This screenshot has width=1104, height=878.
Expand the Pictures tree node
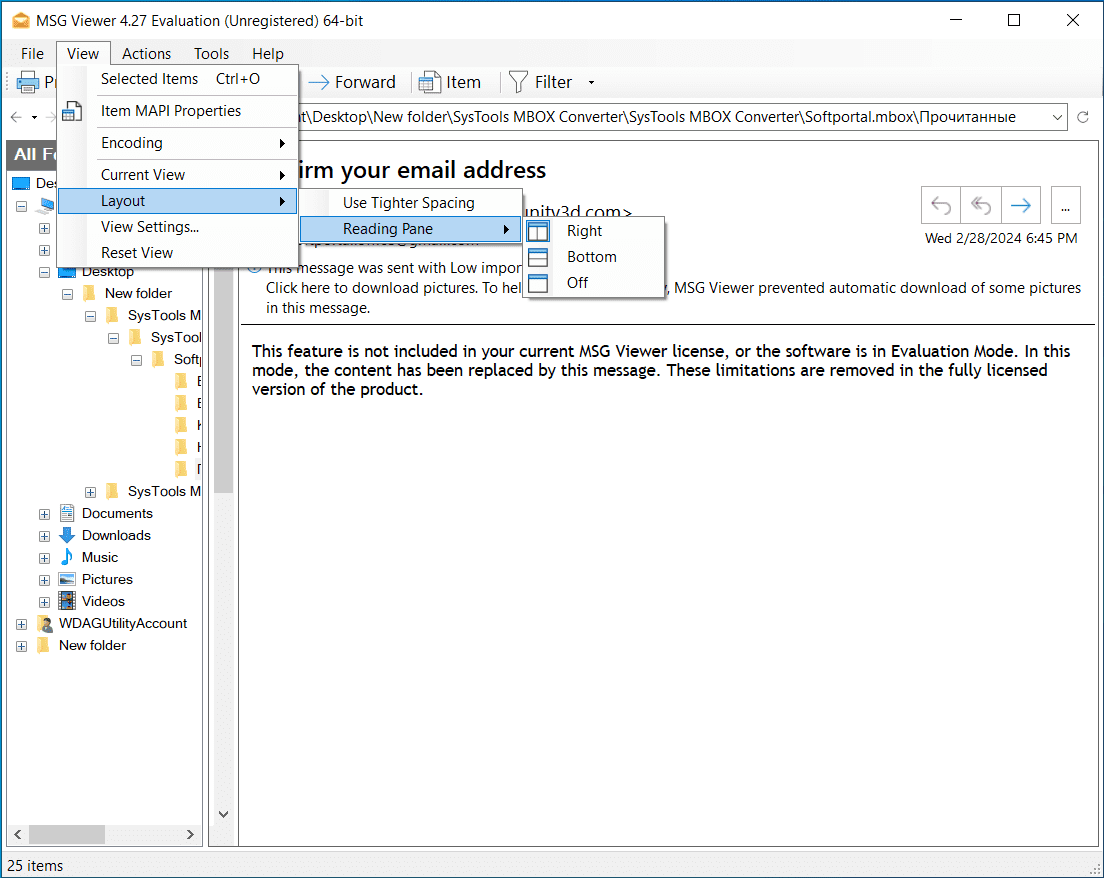44,581
